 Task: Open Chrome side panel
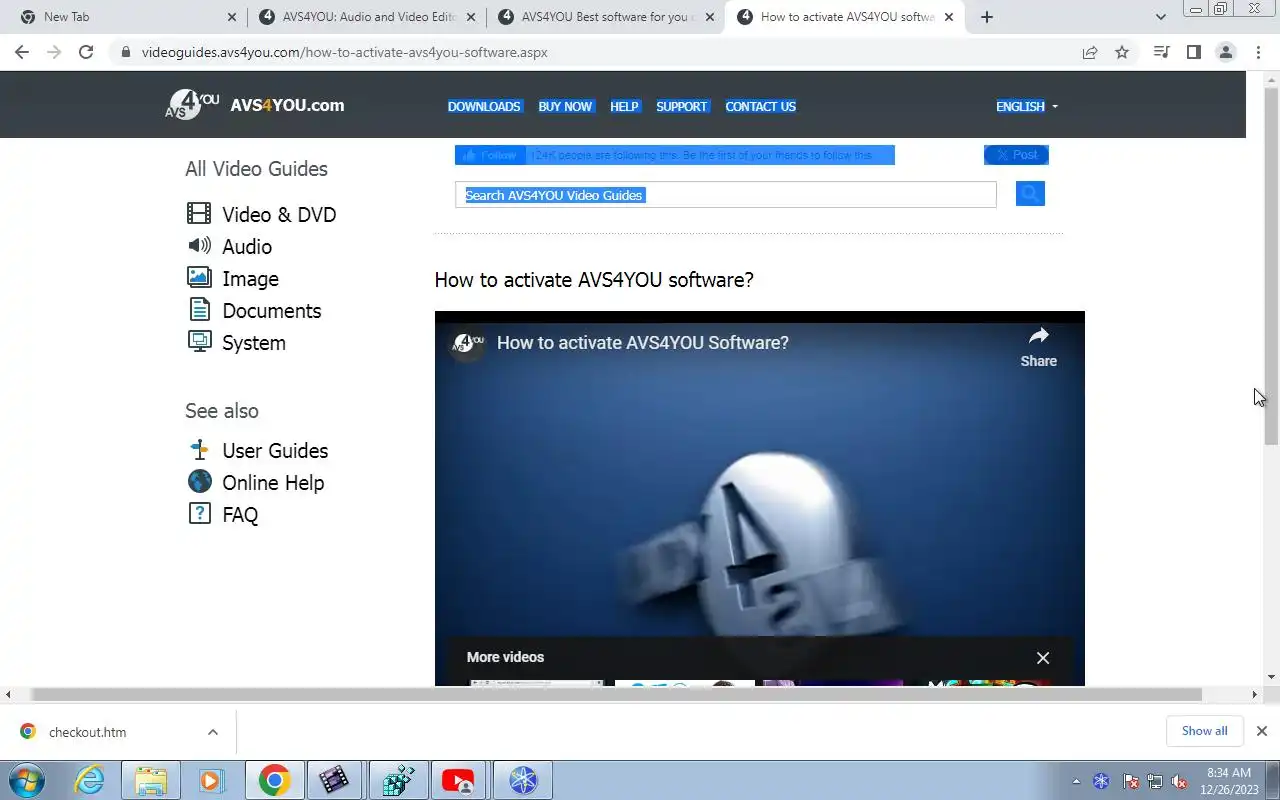pos(1193,52)
